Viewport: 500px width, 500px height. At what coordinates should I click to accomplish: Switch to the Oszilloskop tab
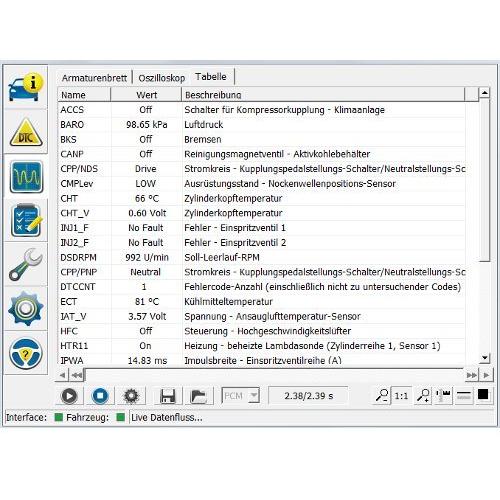162,78
